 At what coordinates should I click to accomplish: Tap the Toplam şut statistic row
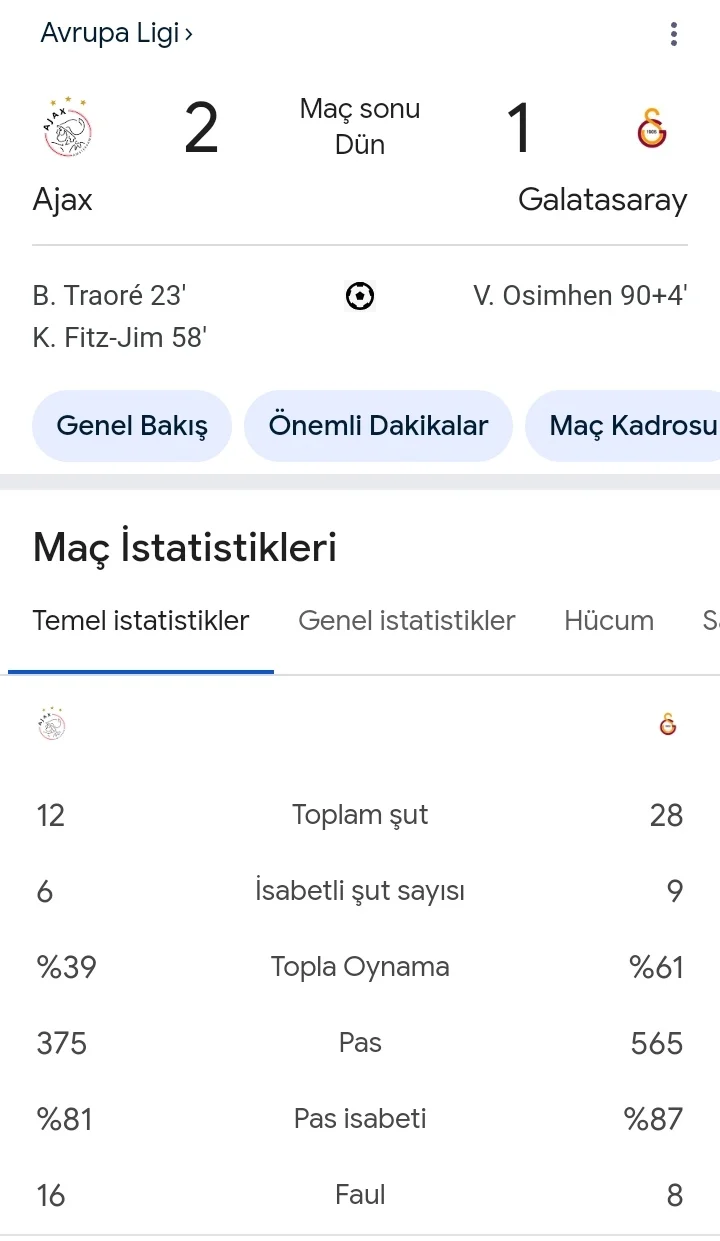coord(360,815)
